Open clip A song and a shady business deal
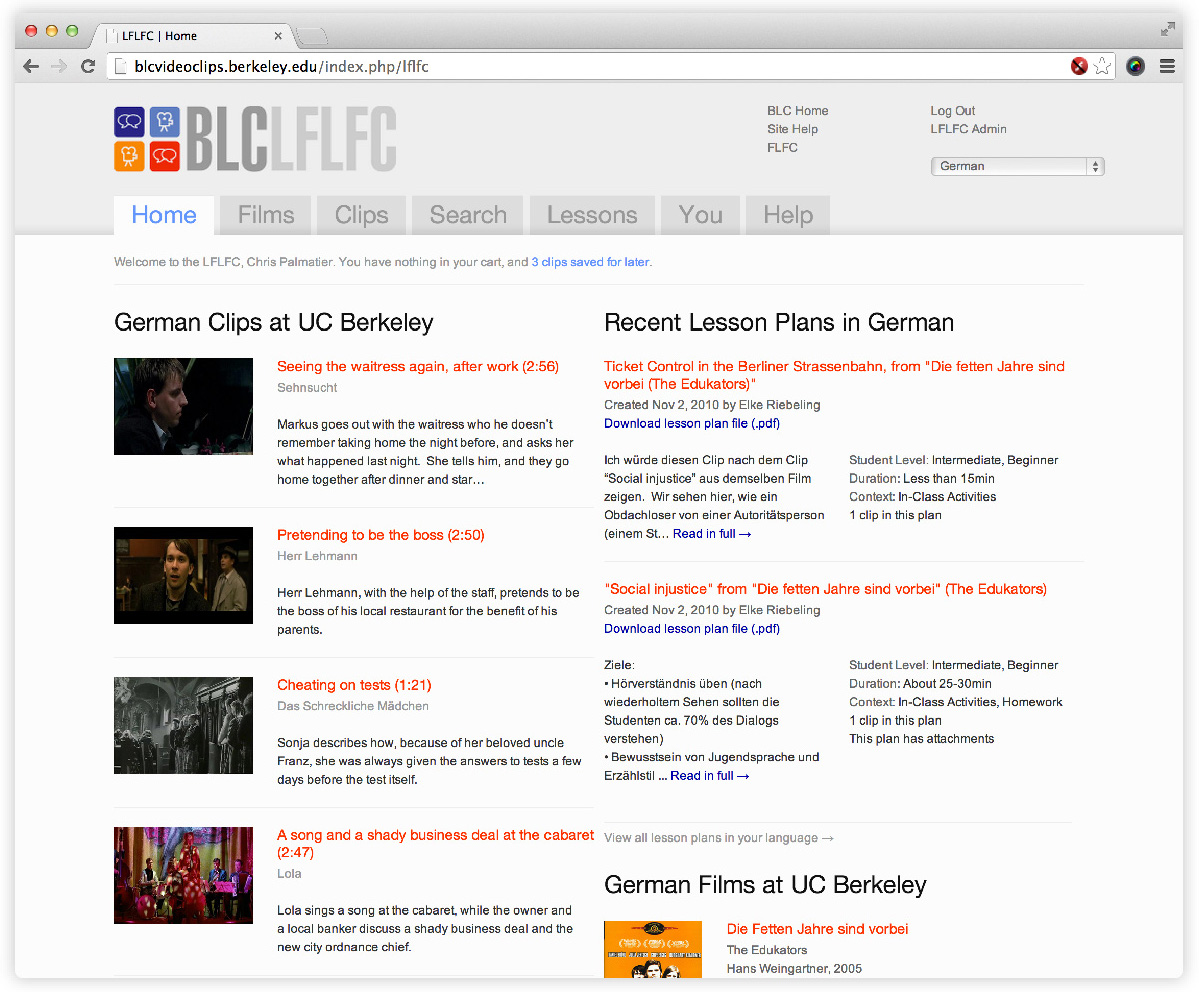The image size is (1199, 992). pyautogui.click(x=435, y=843)
